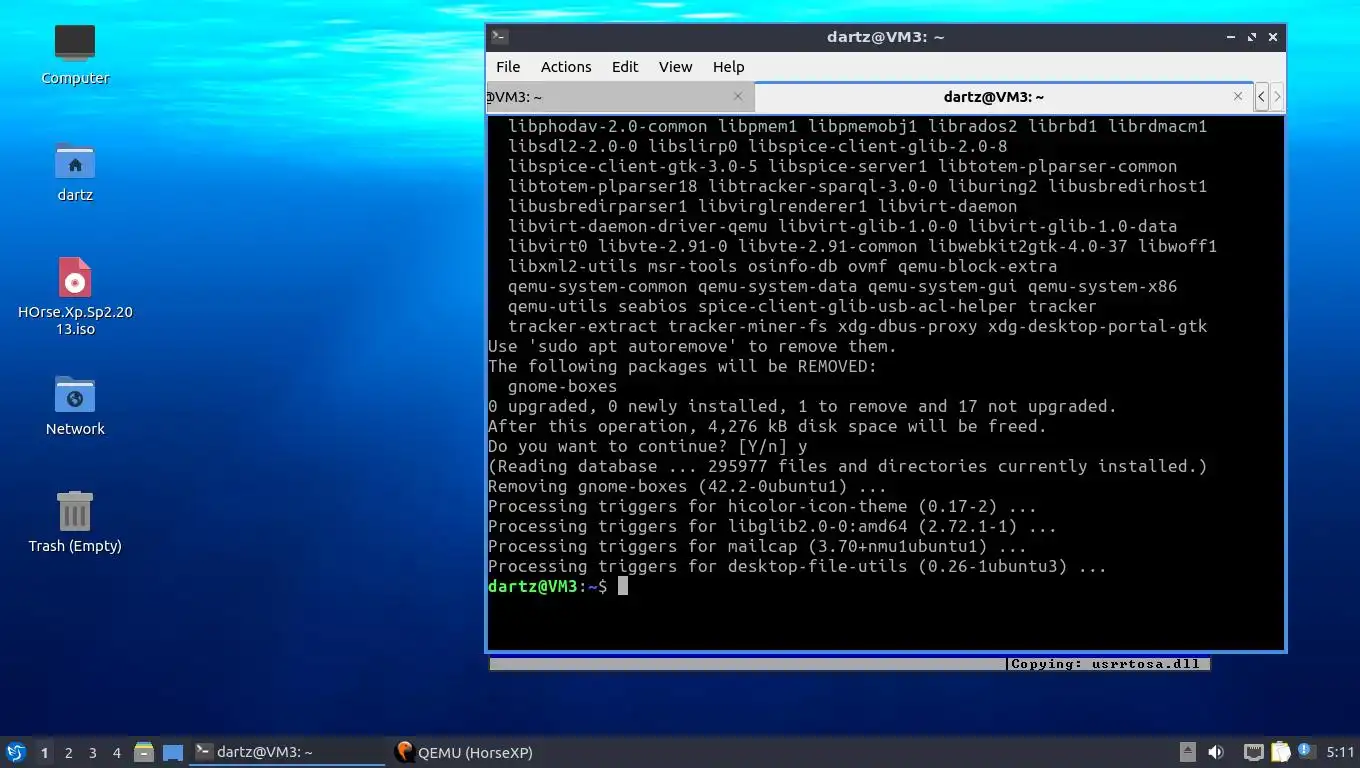Switch to the first @VM3: ~ tab

618,97
